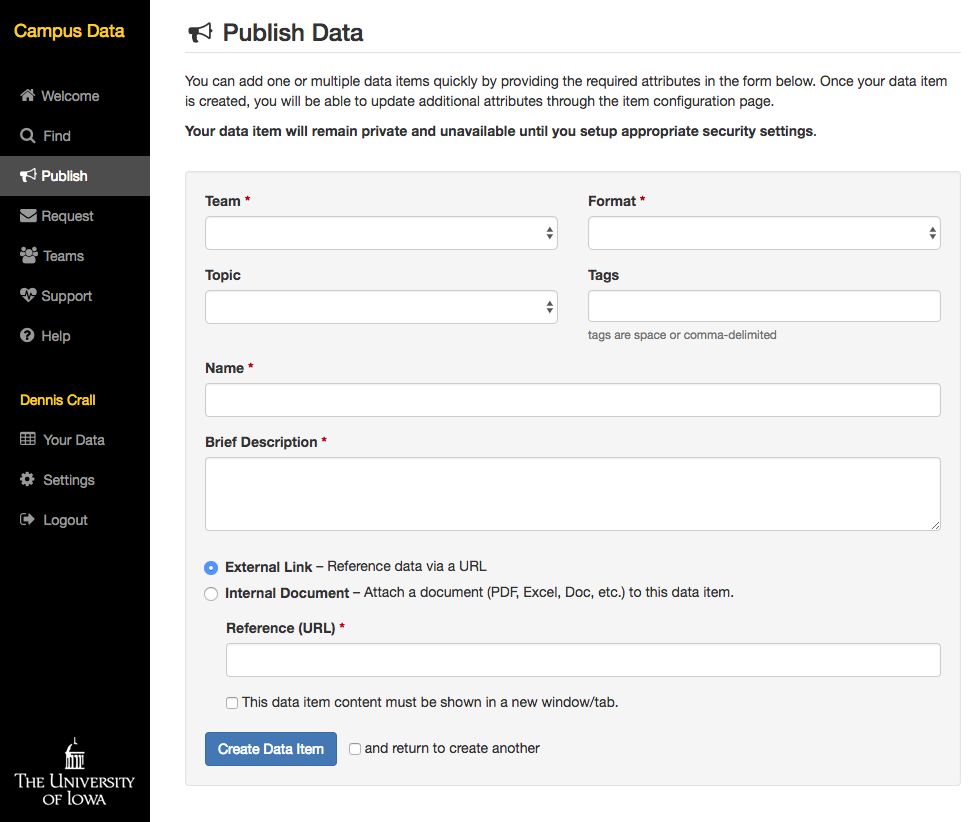
Task: Open the Topic dropdown
Action: (381, 307)
